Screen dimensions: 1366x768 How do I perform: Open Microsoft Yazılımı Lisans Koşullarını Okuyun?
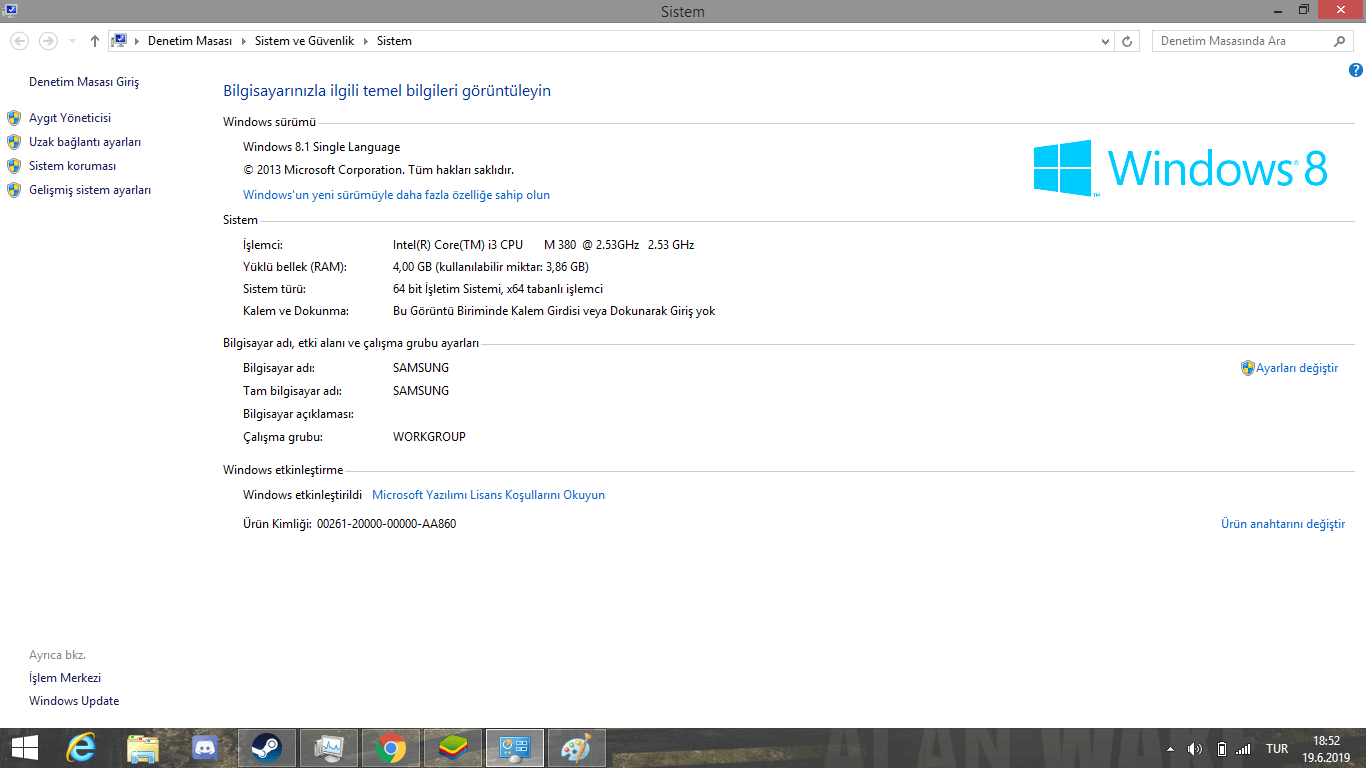[x=488, y=495]
